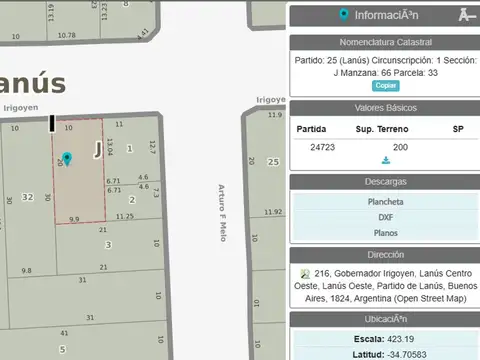Click the J section label on the map

click(98, 149)
